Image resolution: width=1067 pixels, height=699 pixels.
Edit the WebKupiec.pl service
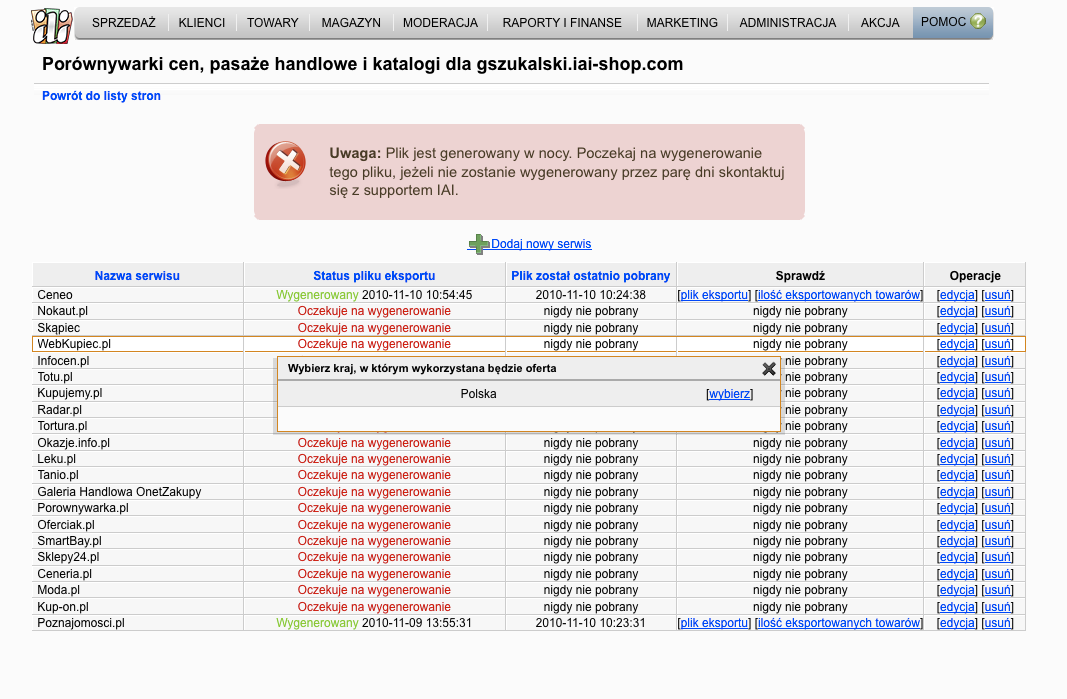[957, 344]
